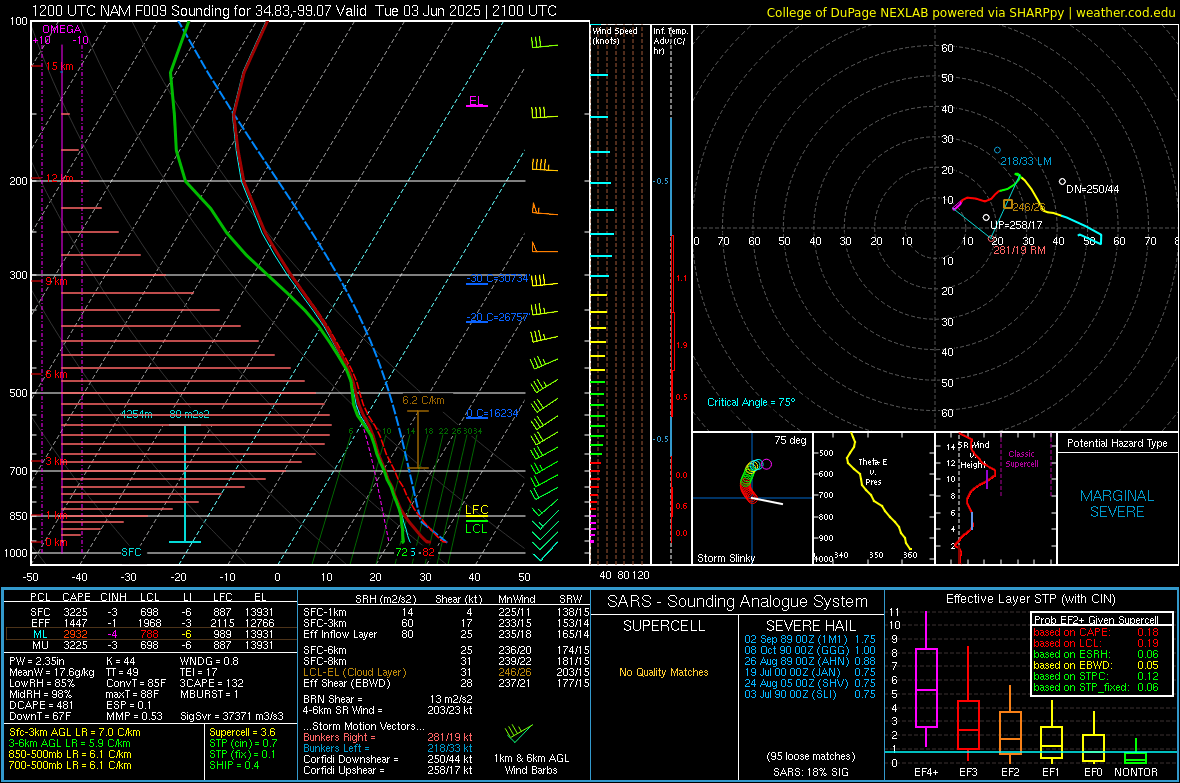The image size is (1180, 783).
Task: Click the 218/33 LM hodograph label
Action: tap(1026, 161)
